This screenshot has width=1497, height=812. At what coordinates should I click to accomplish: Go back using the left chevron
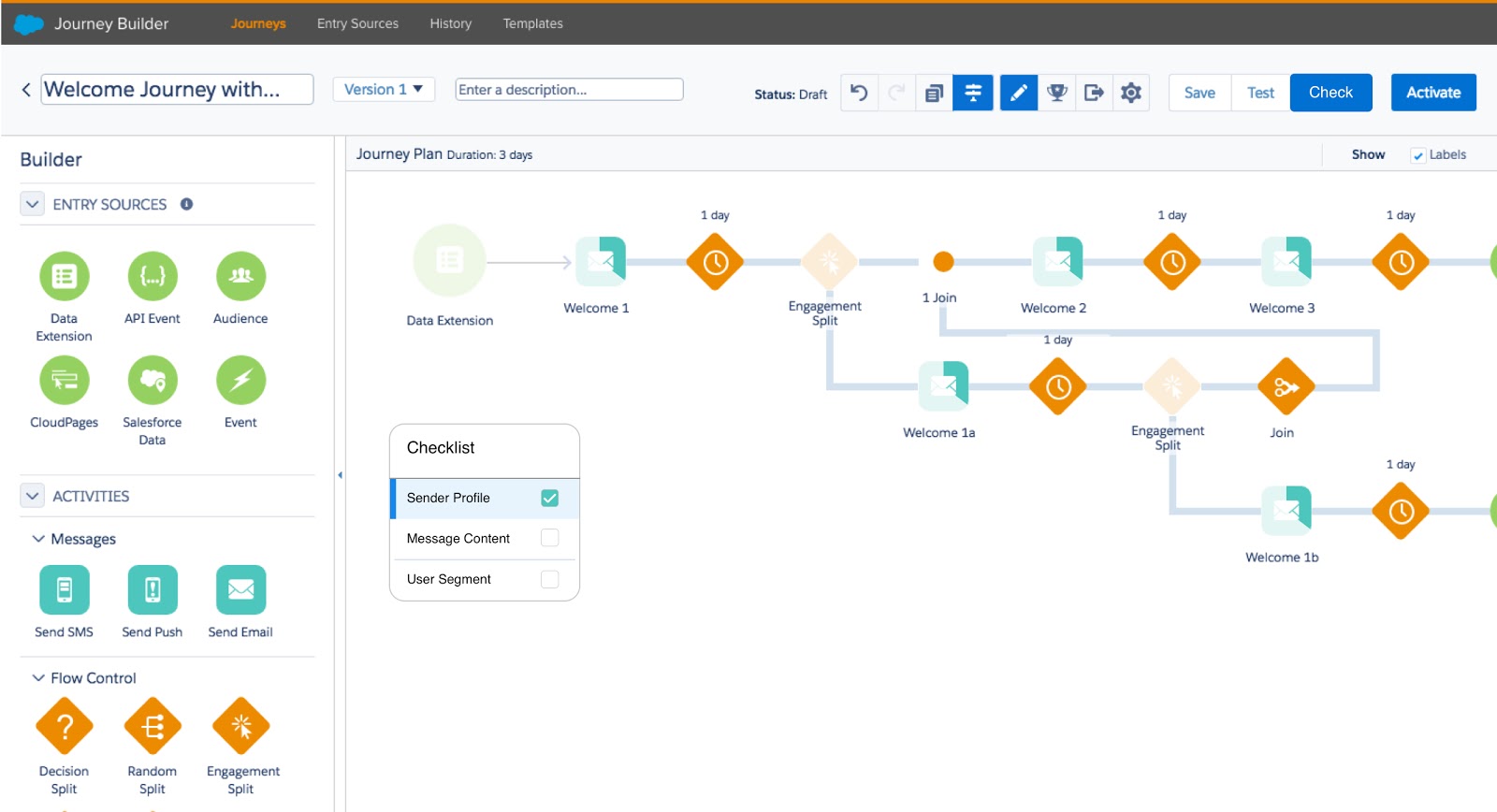(x=26, y=90)
